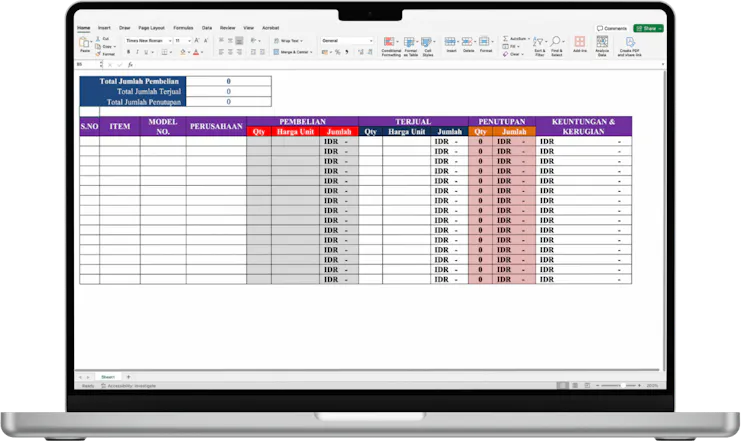Viewport: 741px width, 441px height.
Task: Click Create PDF and share link
Action: pos(628,46)
